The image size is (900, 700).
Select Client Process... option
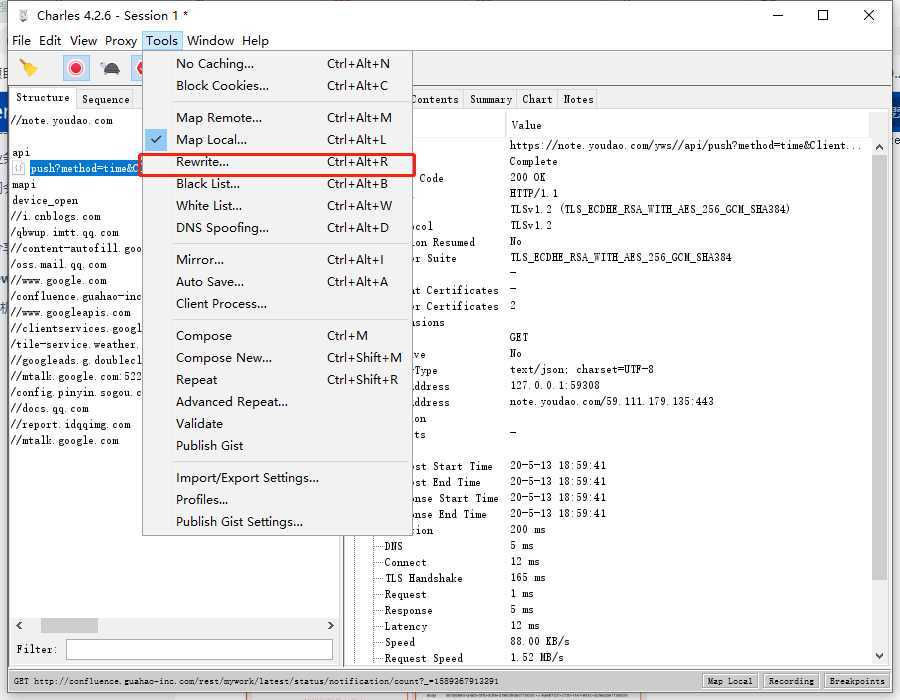coord(277,304)
